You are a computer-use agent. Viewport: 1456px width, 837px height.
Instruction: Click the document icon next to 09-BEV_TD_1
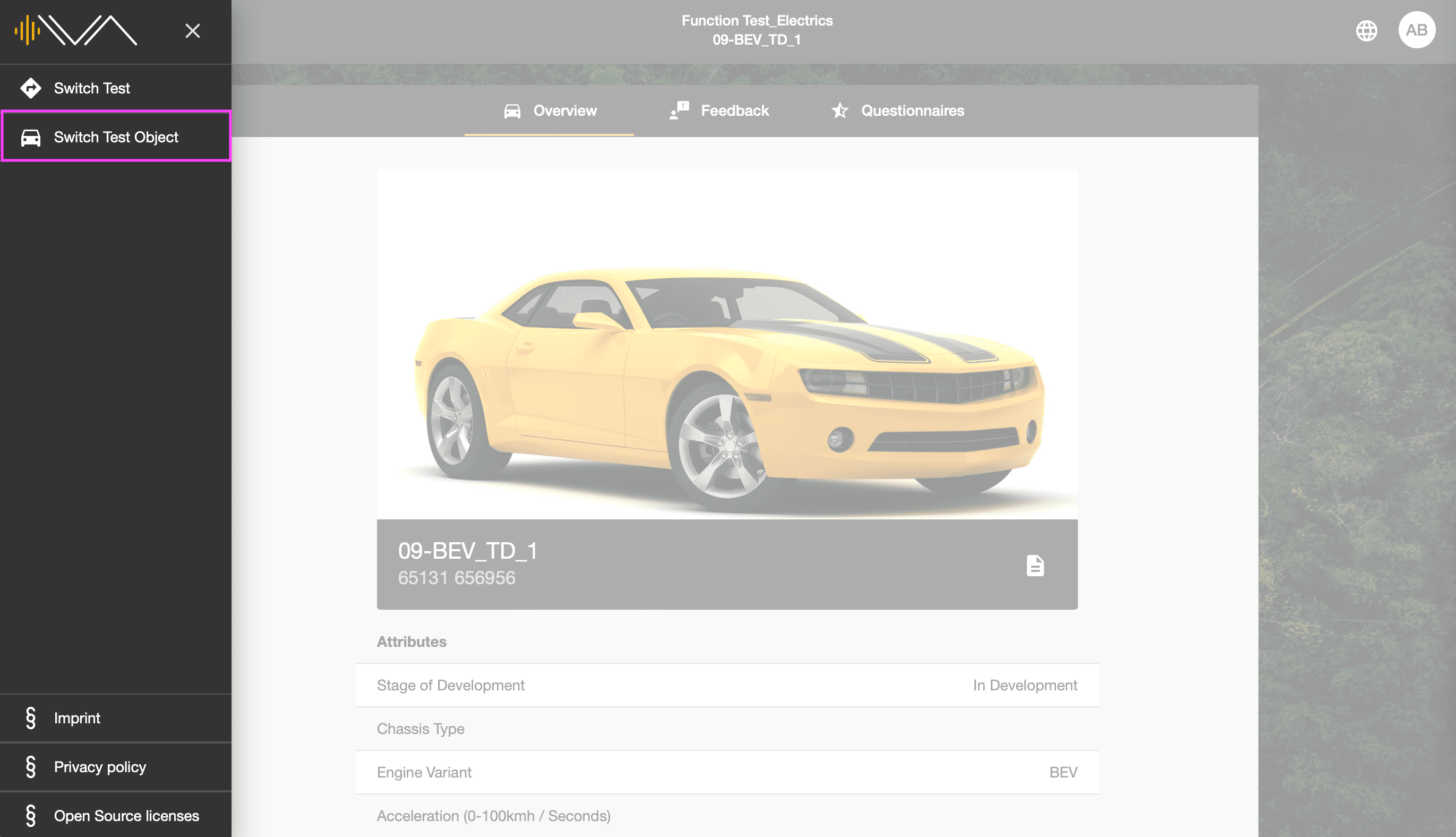tap(1035, 565)
